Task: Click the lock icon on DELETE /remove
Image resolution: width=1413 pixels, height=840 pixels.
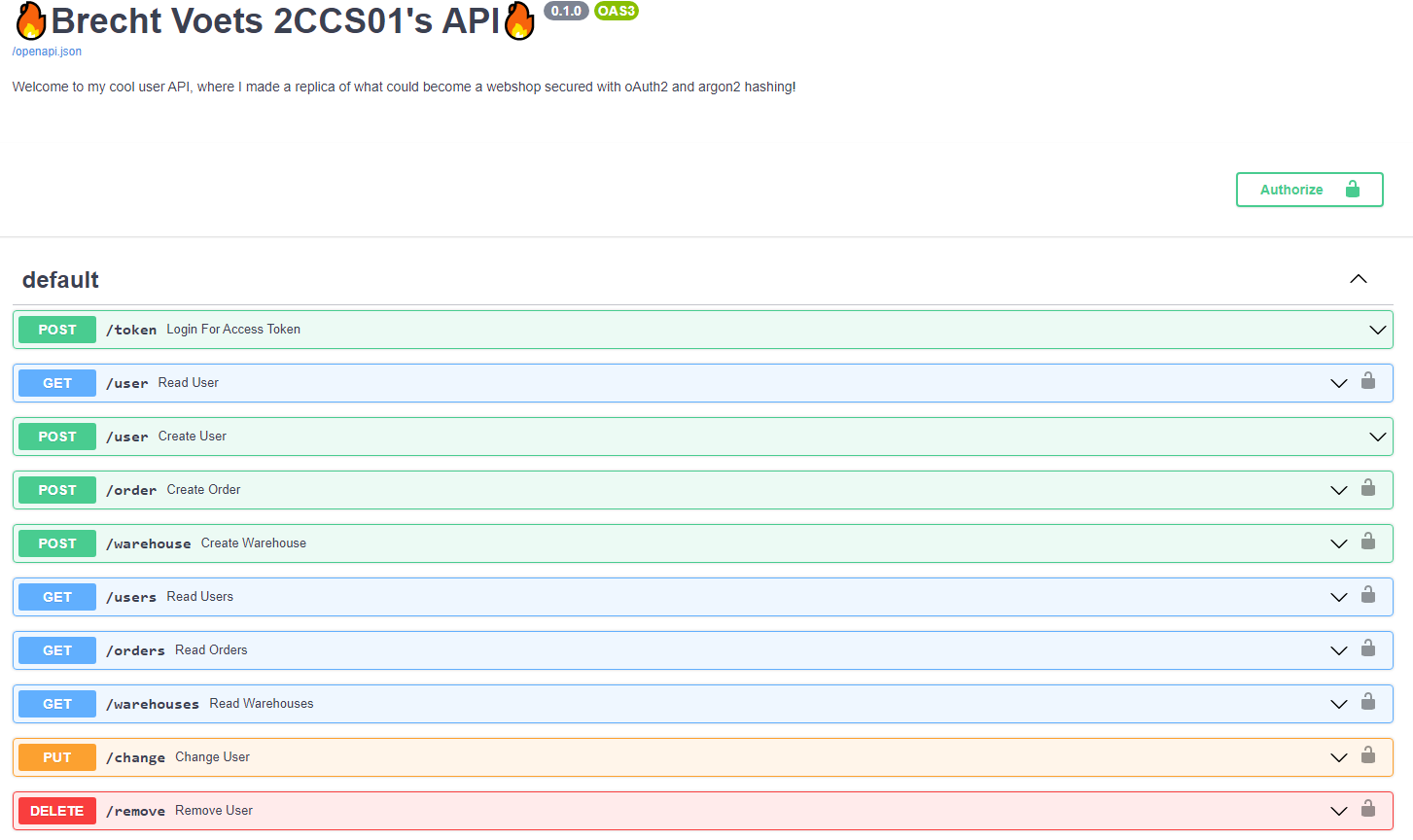Action: click(1368, 810)
